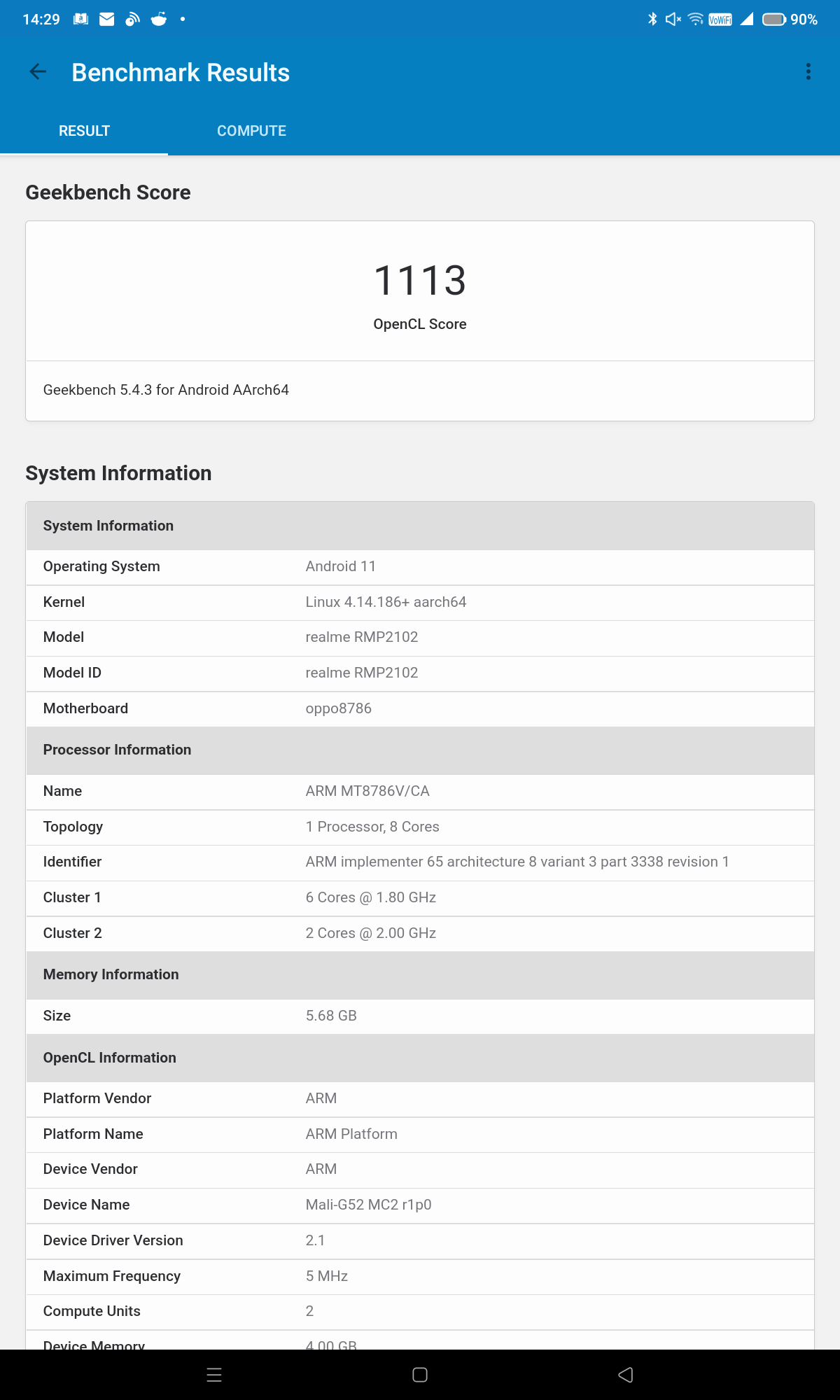
Task: Tap the Wi-Fi status icon
Action: pyautogui.click(x=696, y=19)
